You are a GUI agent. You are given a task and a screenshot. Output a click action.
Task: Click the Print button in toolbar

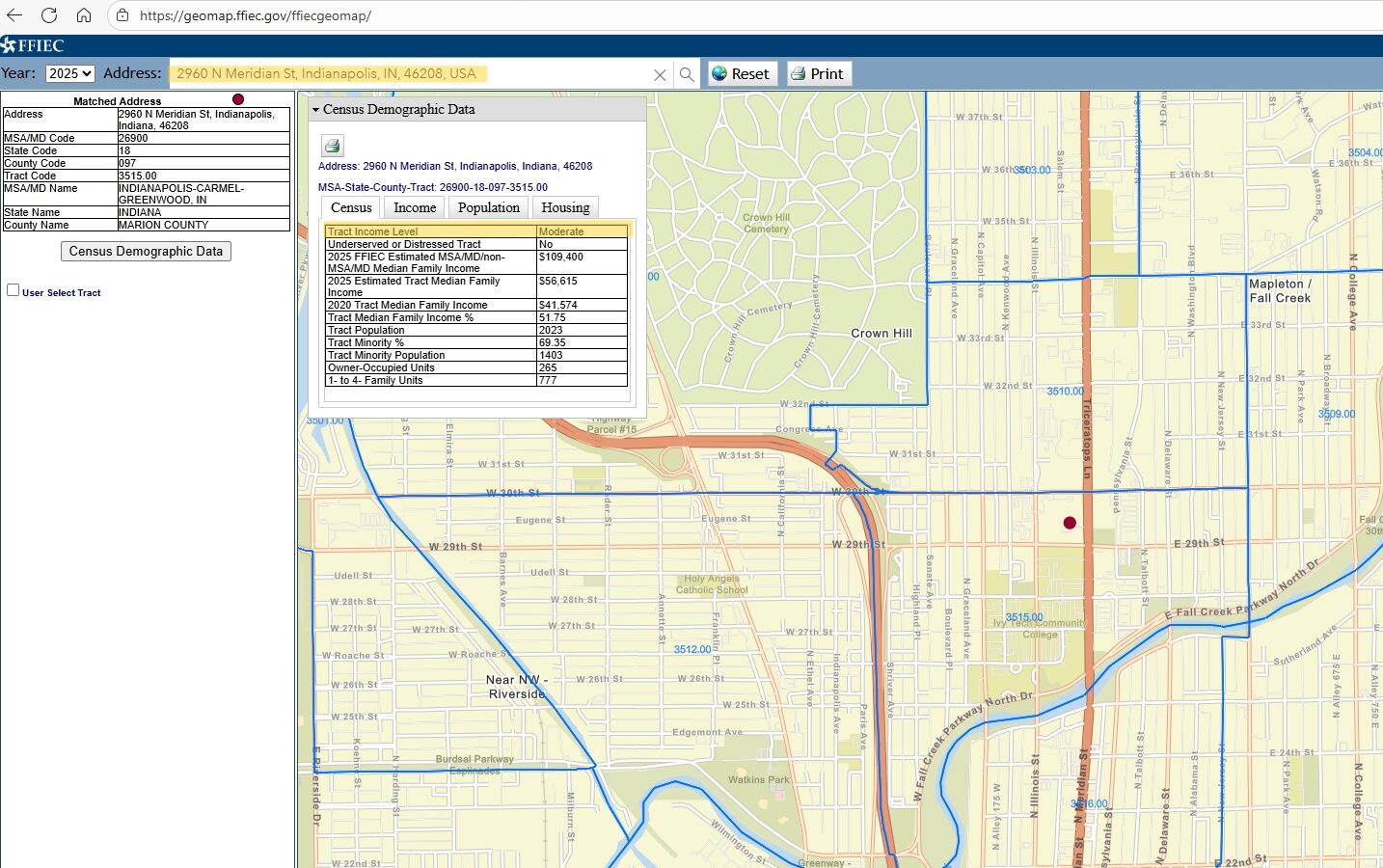click(818, 73)
